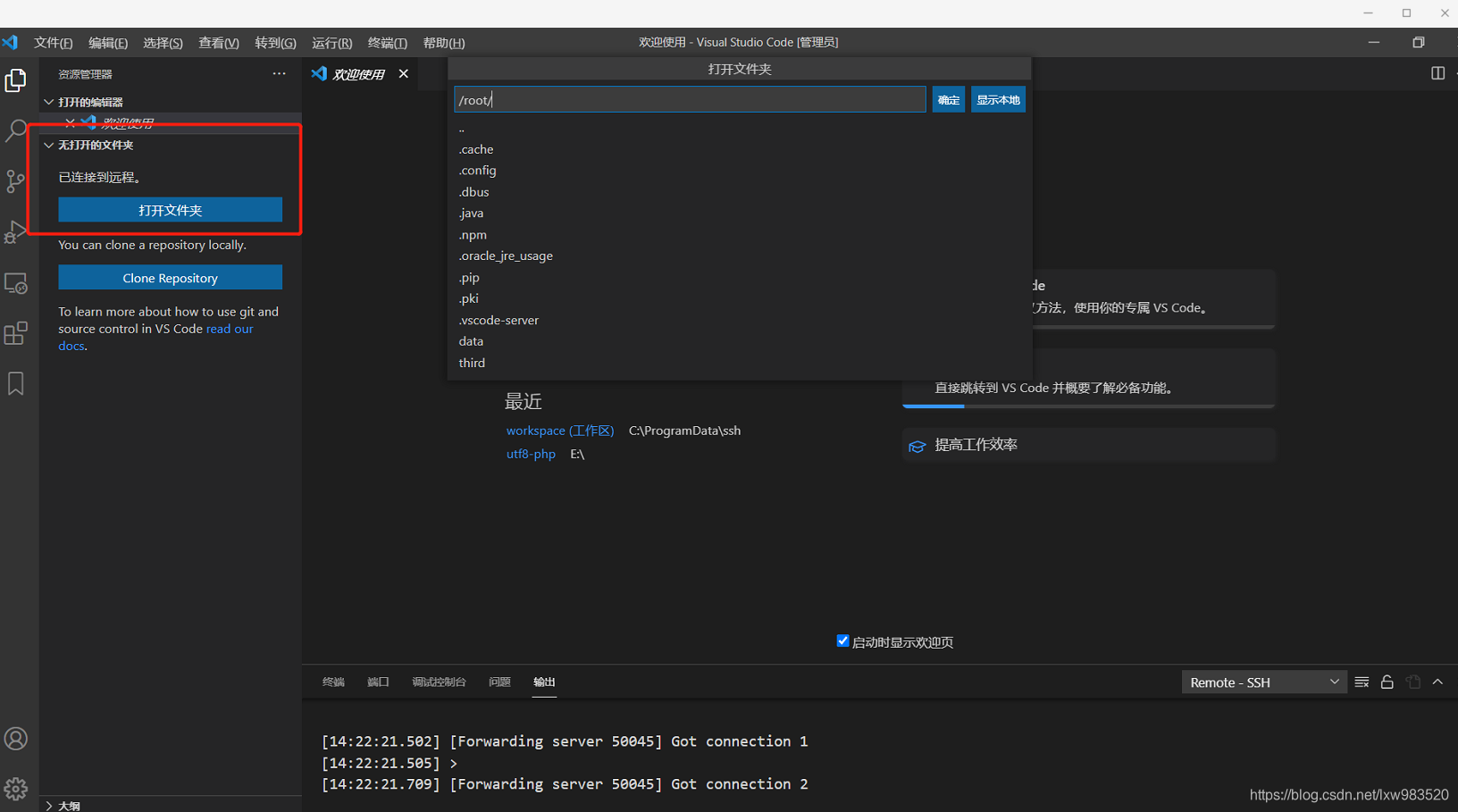This screenshot has width=1458, height=812.
Task: Select the .config folder entry
Action: click(x=740, y=171)
